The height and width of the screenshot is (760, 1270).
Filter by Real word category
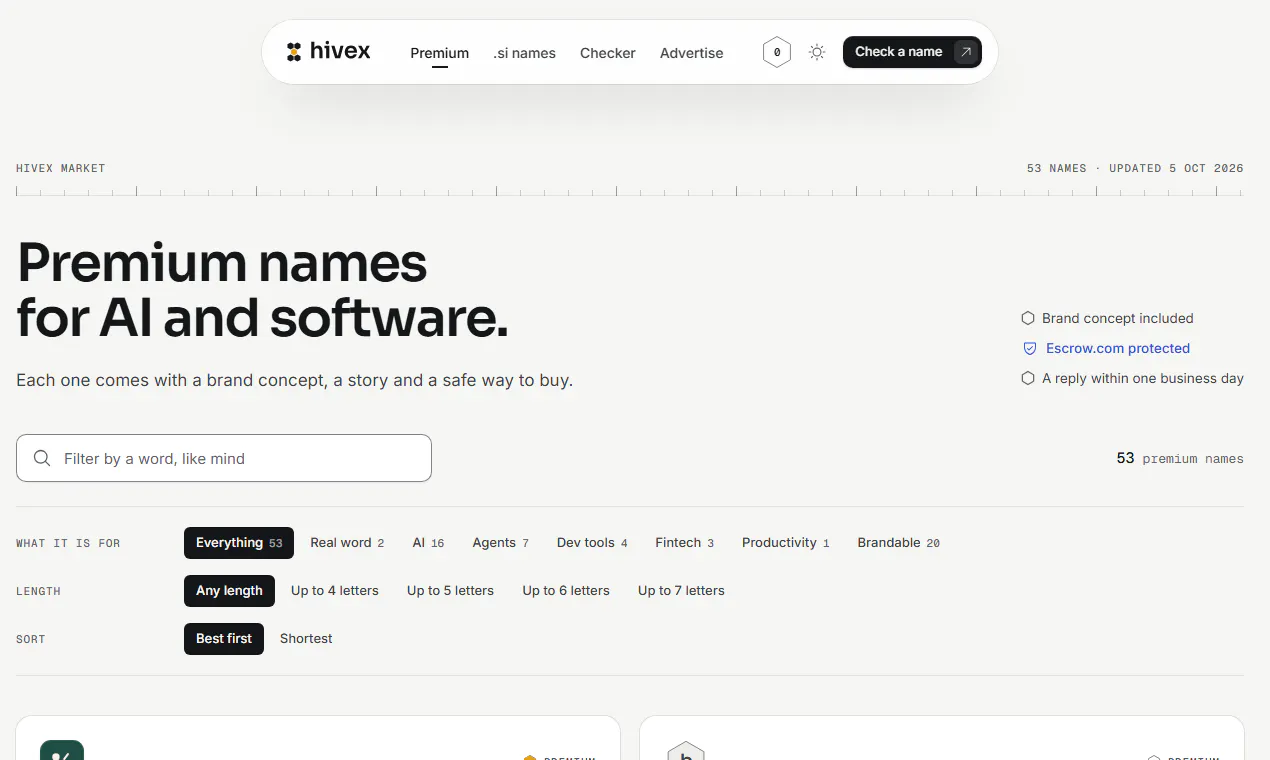tap(347, 543)
